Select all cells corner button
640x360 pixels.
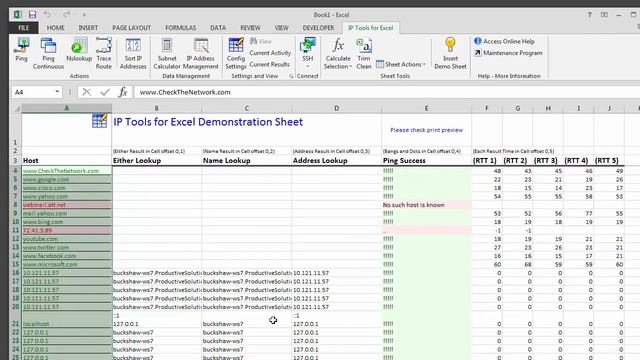pos(16,109)
